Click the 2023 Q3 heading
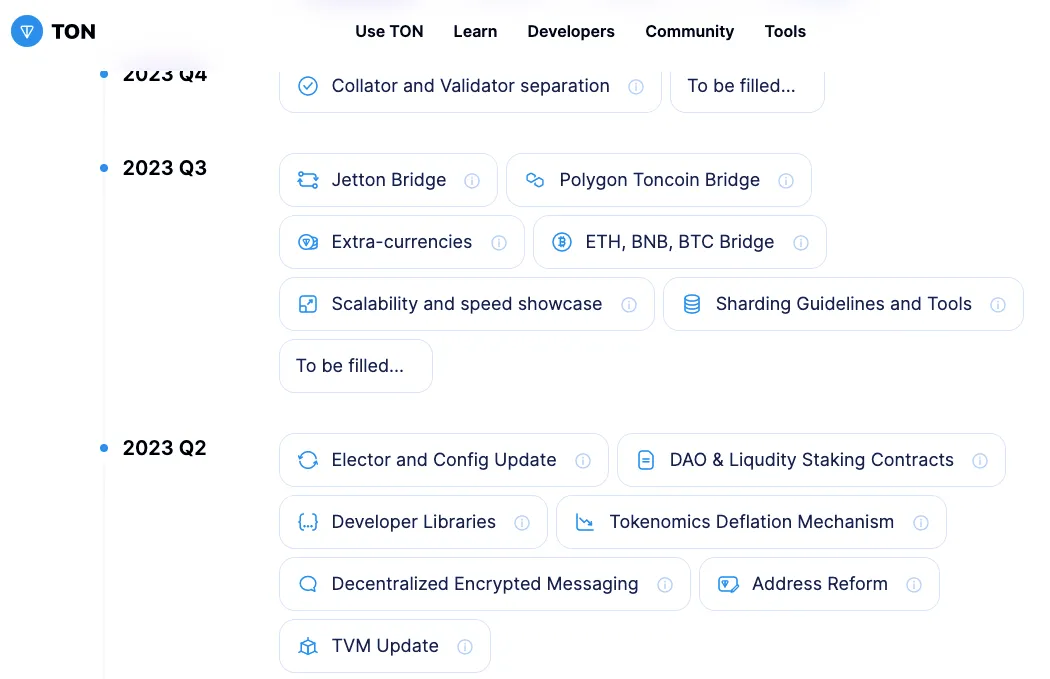This screenshot has width=1050, height=679. pos(165,168)
